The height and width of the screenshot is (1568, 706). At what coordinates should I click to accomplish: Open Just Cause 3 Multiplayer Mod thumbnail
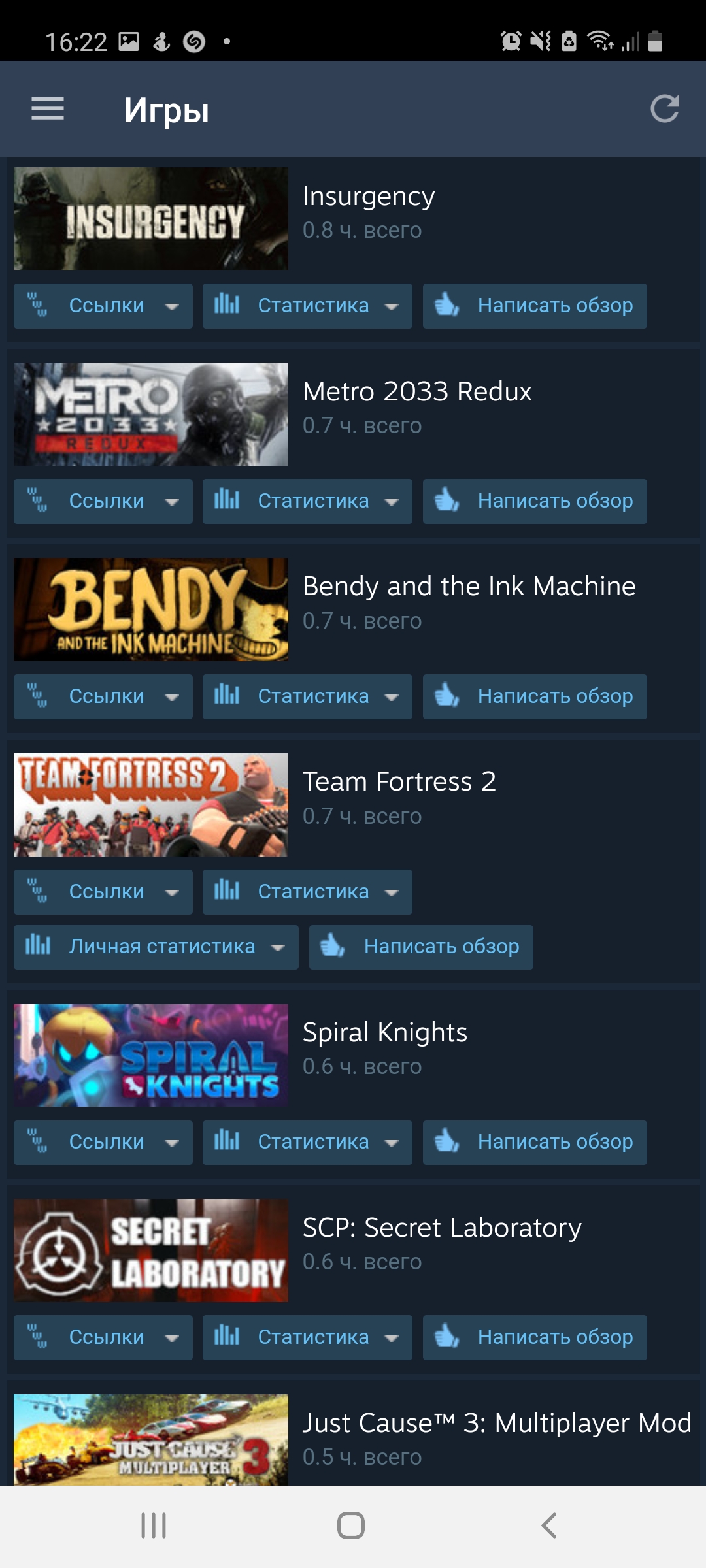tap(151, 1439)
